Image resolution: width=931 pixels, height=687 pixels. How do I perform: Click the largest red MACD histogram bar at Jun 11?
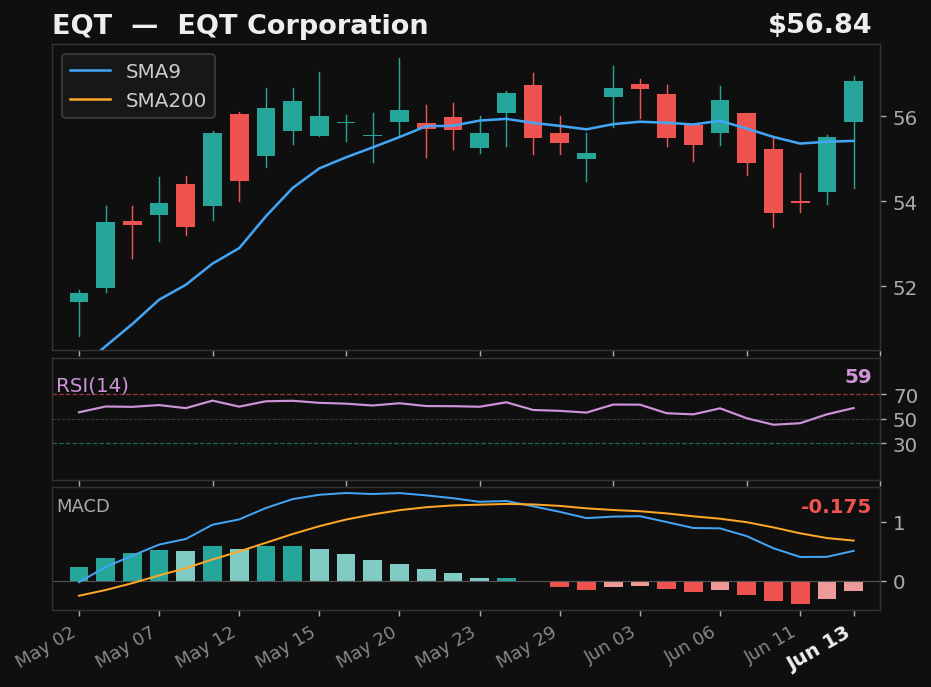(800, 593)
